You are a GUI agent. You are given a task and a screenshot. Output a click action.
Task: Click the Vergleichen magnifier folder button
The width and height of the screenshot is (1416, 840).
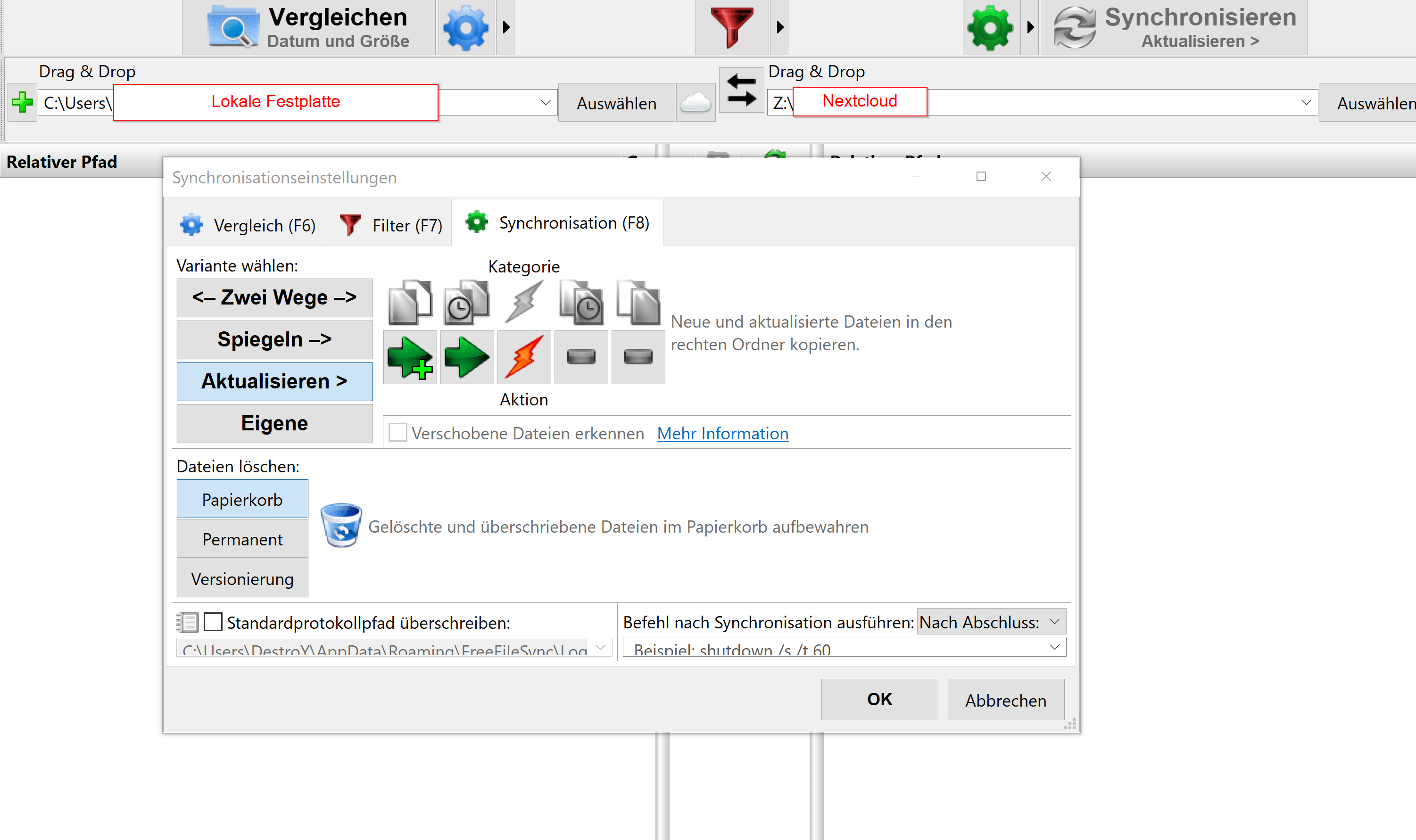coord(308,27)
